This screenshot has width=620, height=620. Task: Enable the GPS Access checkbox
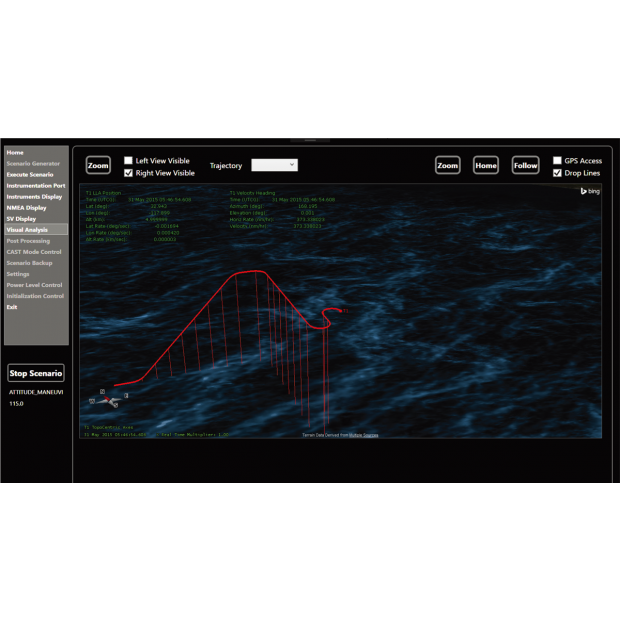coord(557,160)
